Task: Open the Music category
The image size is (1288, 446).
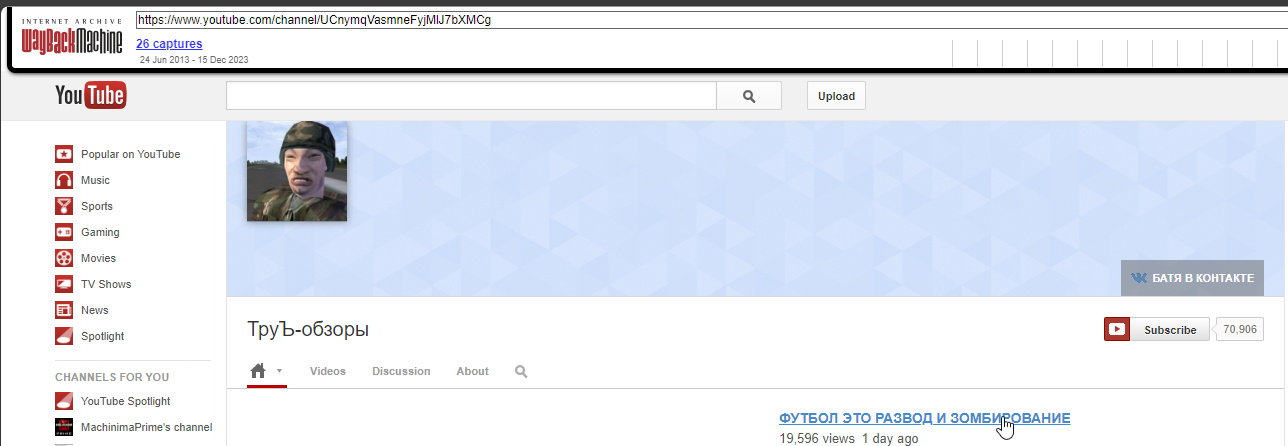Action: coord(96,180)
